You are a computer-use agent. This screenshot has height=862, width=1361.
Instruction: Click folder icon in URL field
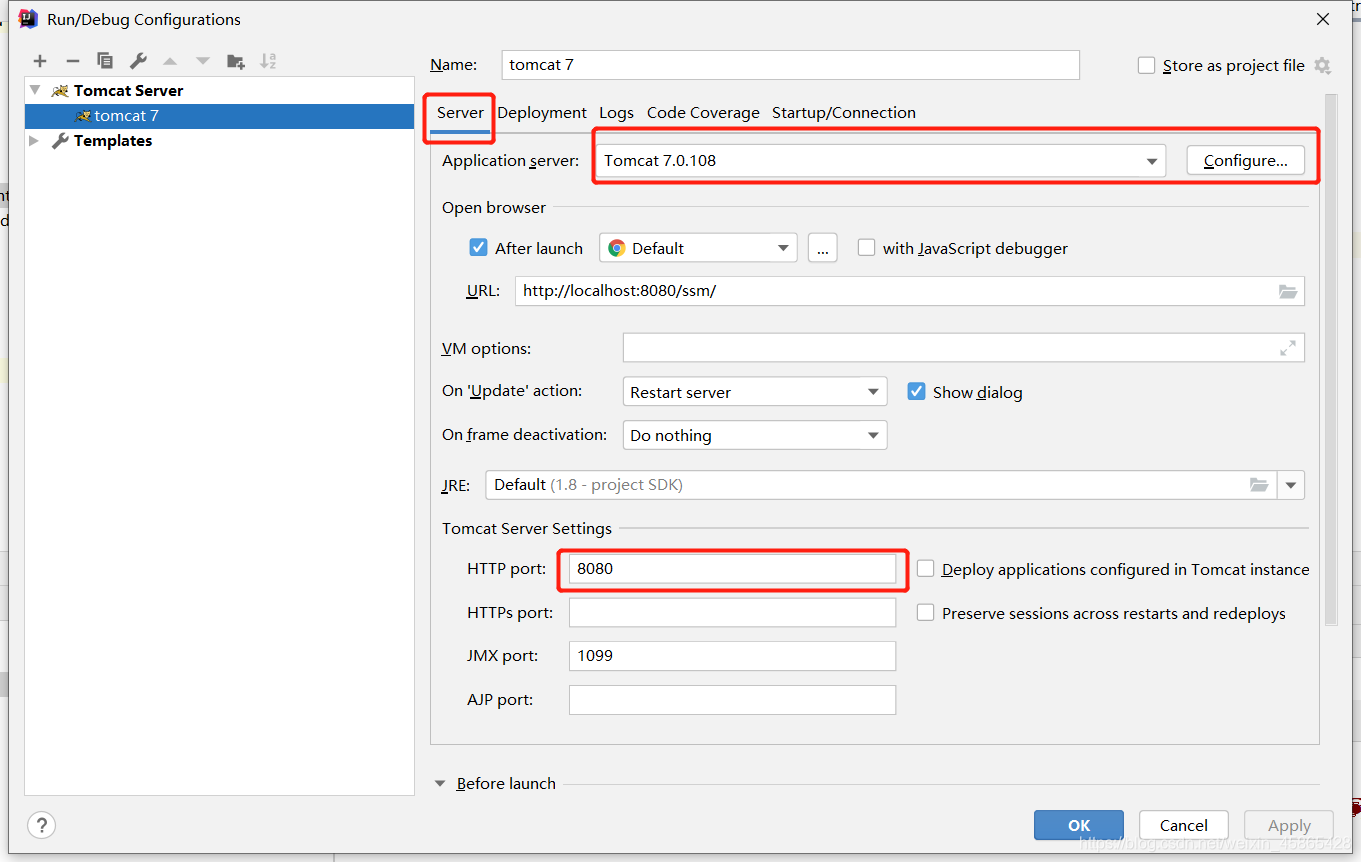coord(1288,292)
